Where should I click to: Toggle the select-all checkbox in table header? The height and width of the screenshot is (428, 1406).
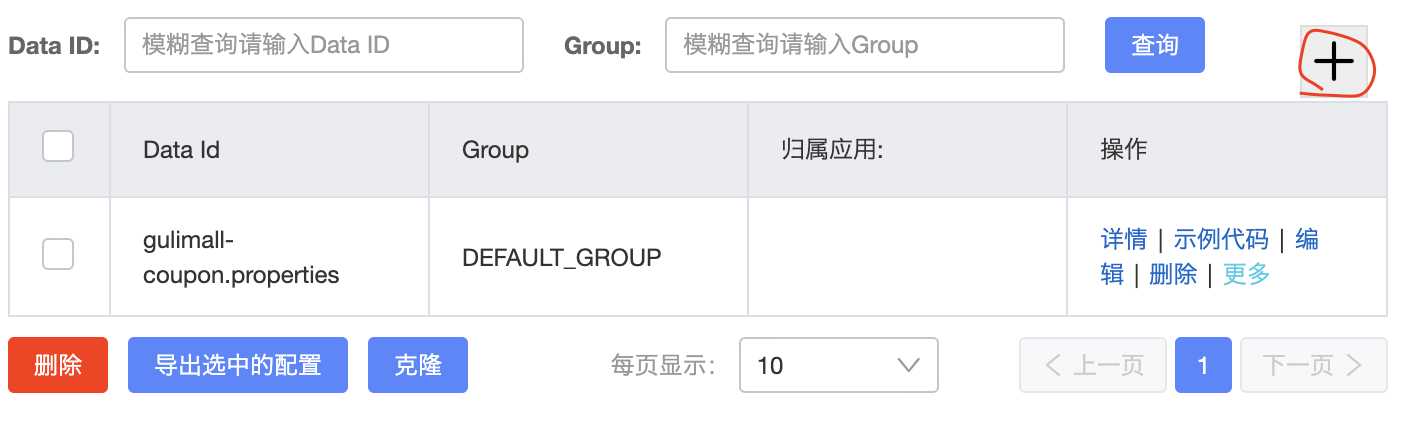pos(58,147)
